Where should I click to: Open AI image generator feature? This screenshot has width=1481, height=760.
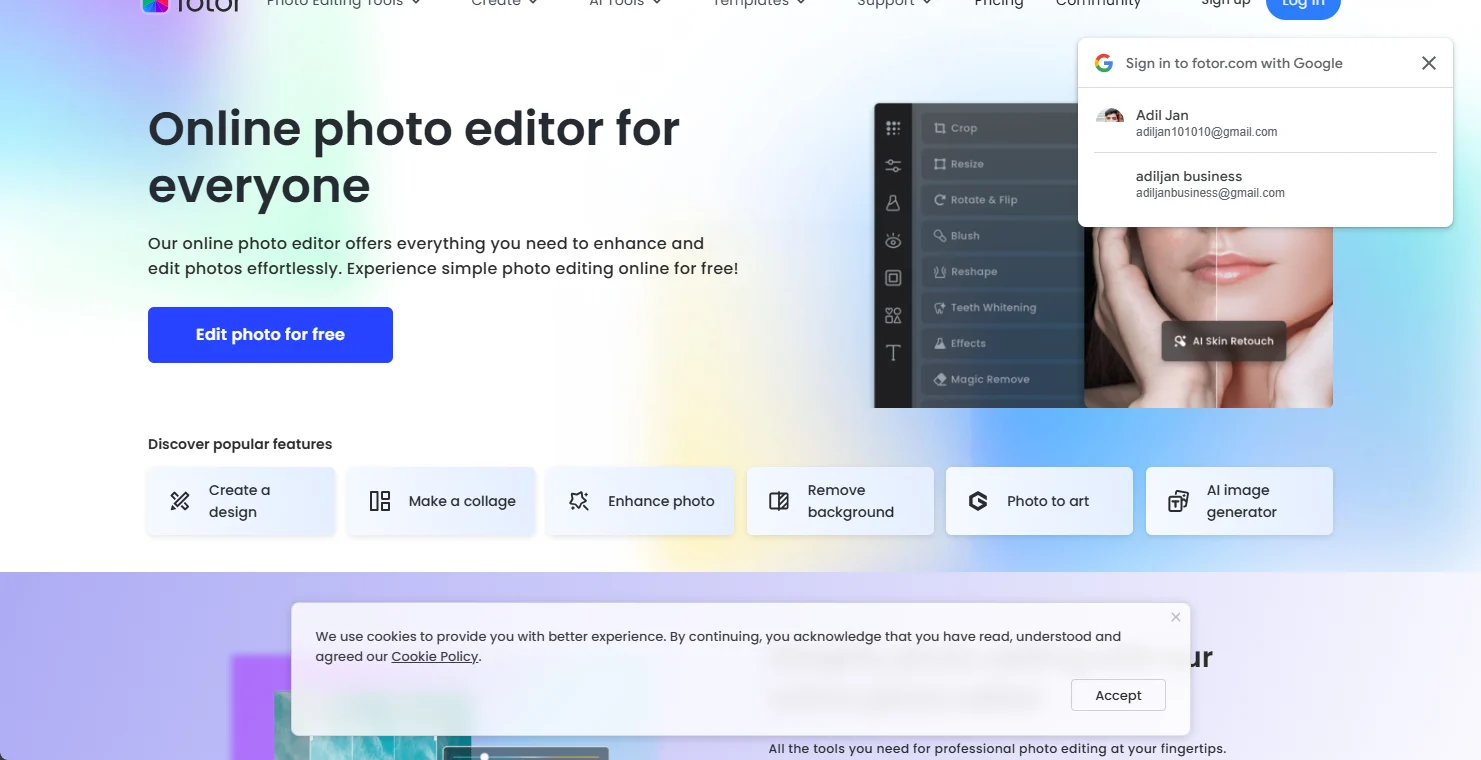pos(1239,501)
